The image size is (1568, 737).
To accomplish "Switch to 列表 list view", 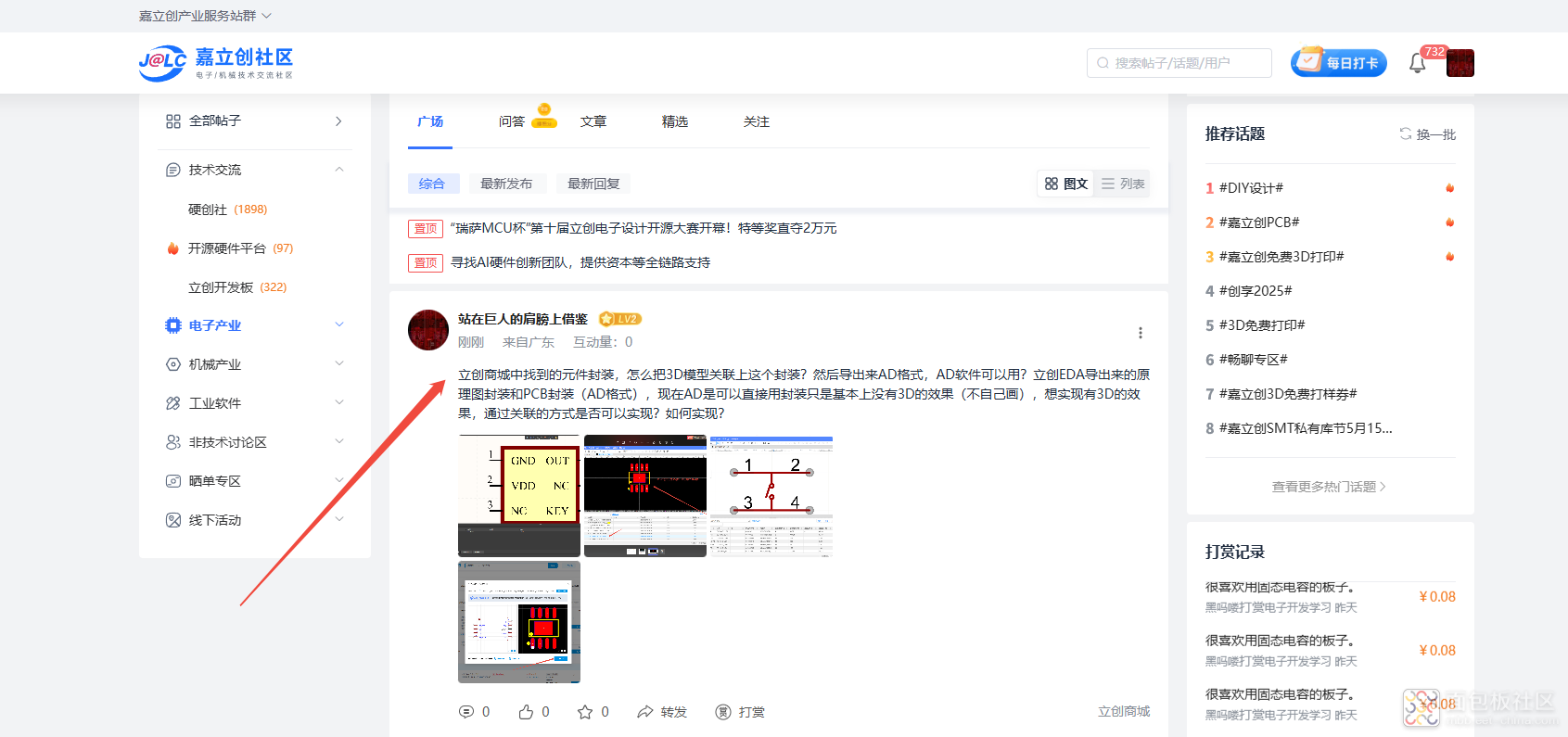I will tap(1122, 184).
